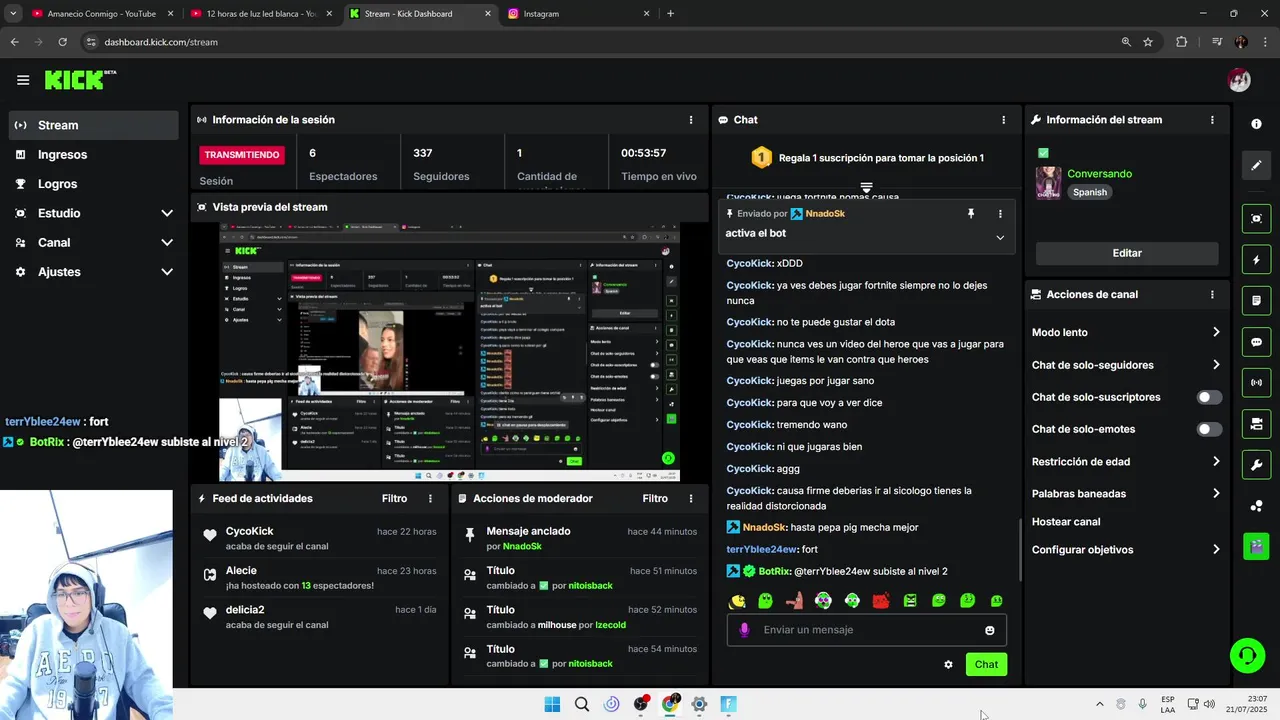
Task: Open Chat de solo-seguidores options arrow
Action: [1216, 365]
